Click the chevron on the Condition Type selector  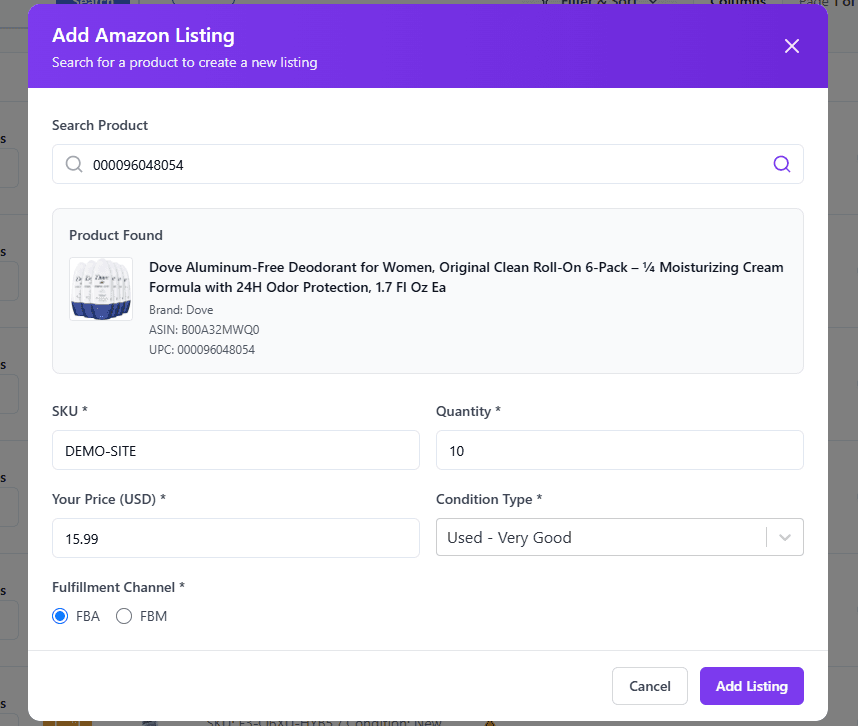pyautogui.click(x=785, y=537)
